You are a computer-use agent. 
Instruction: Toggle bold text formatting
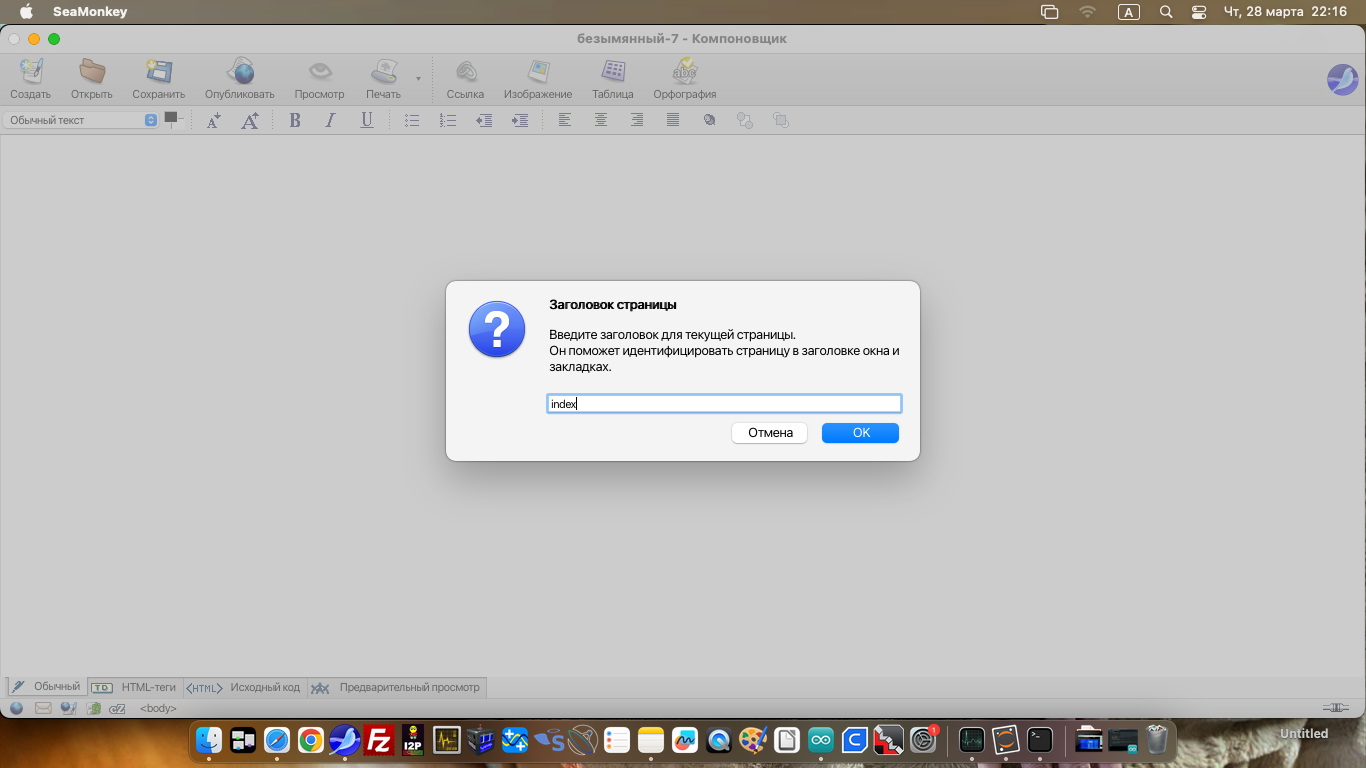coord(295,120)
